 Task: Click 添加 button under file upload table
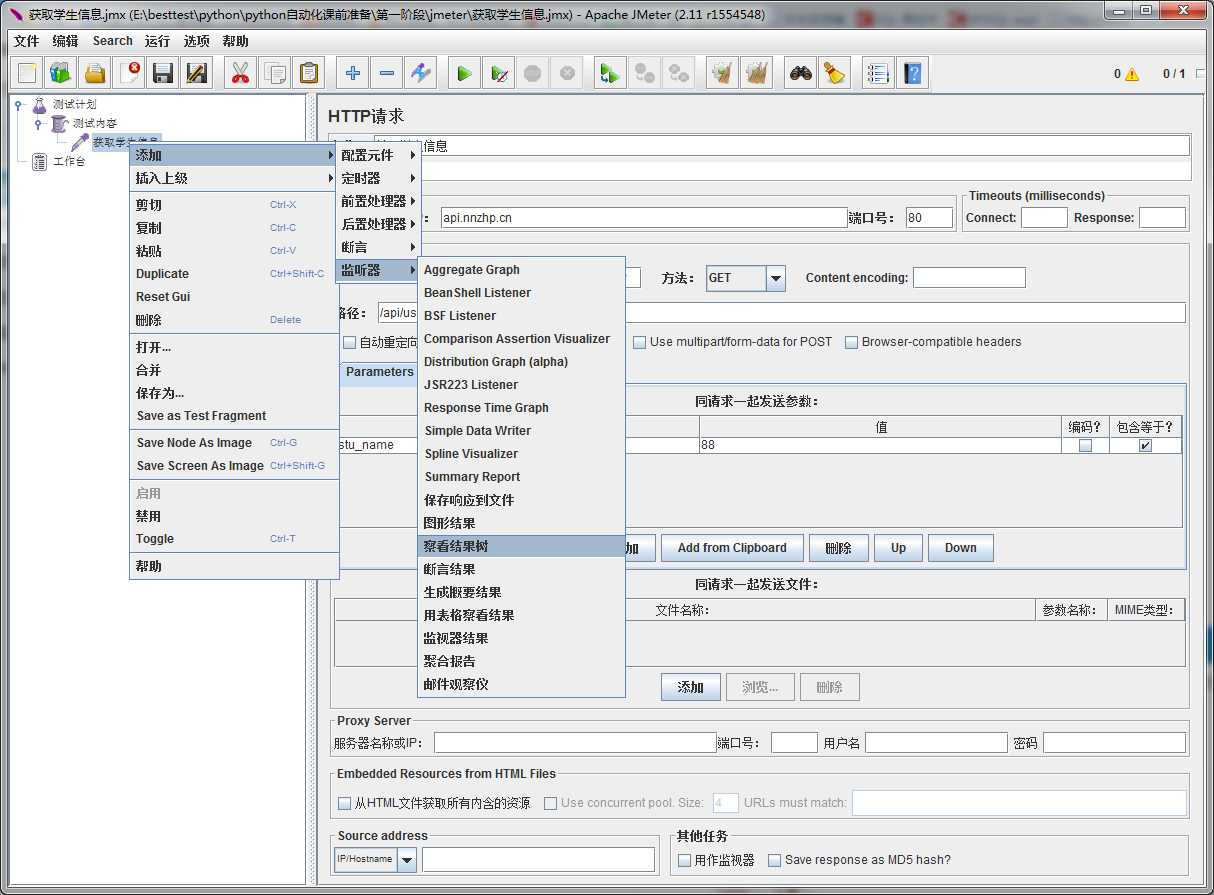(691, 687)
